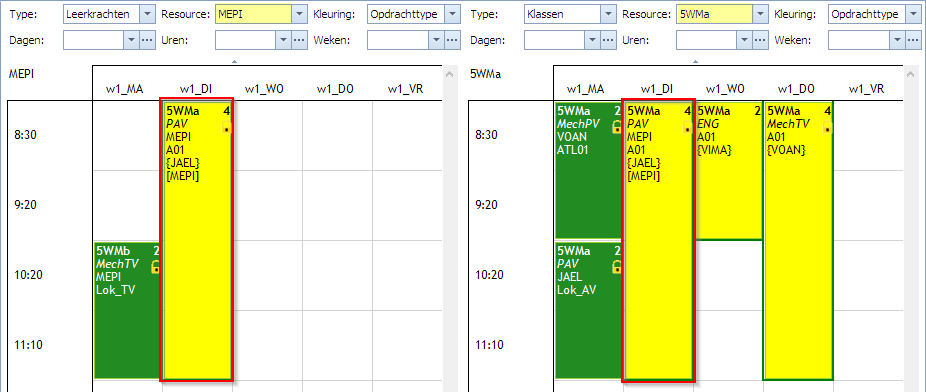Select the yellow PAV lesson in MEPI timetable
This screenshot has height=392, width=926.
point(197,240)
